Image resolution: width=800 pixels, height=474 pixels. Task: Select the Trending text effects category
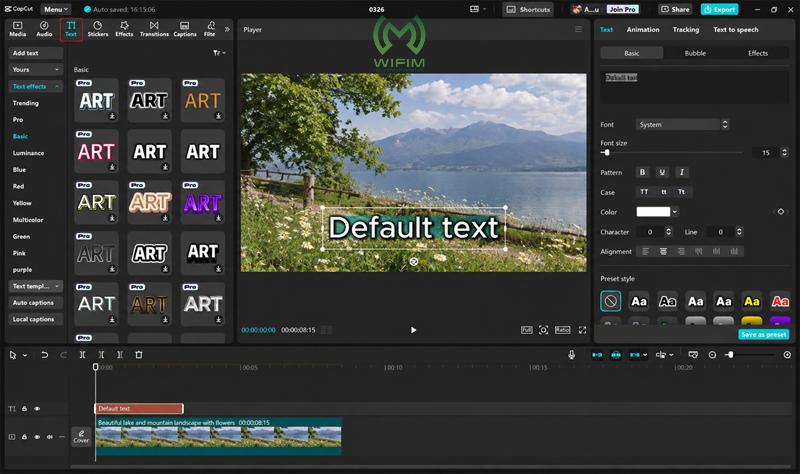[x=26, y=103]
